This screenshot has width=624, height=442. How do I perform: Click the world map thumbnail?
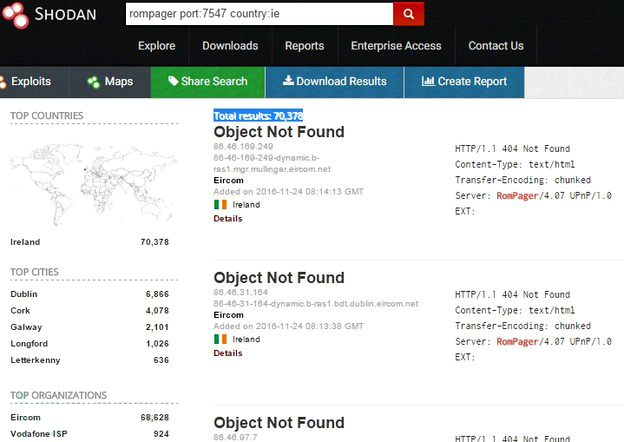pos(94,184)
